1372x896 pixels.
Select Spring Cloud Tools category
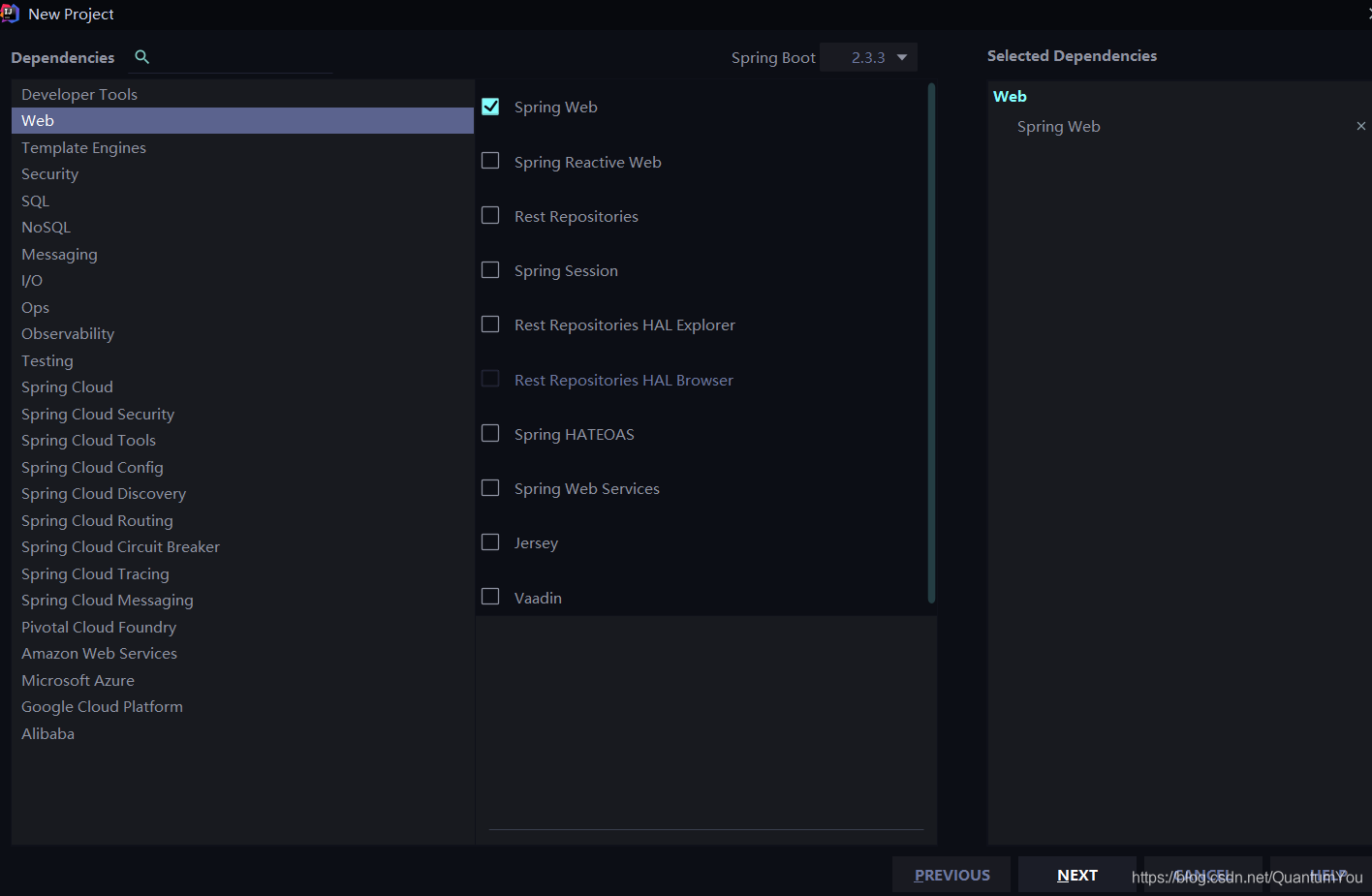(x=242, y=440)
